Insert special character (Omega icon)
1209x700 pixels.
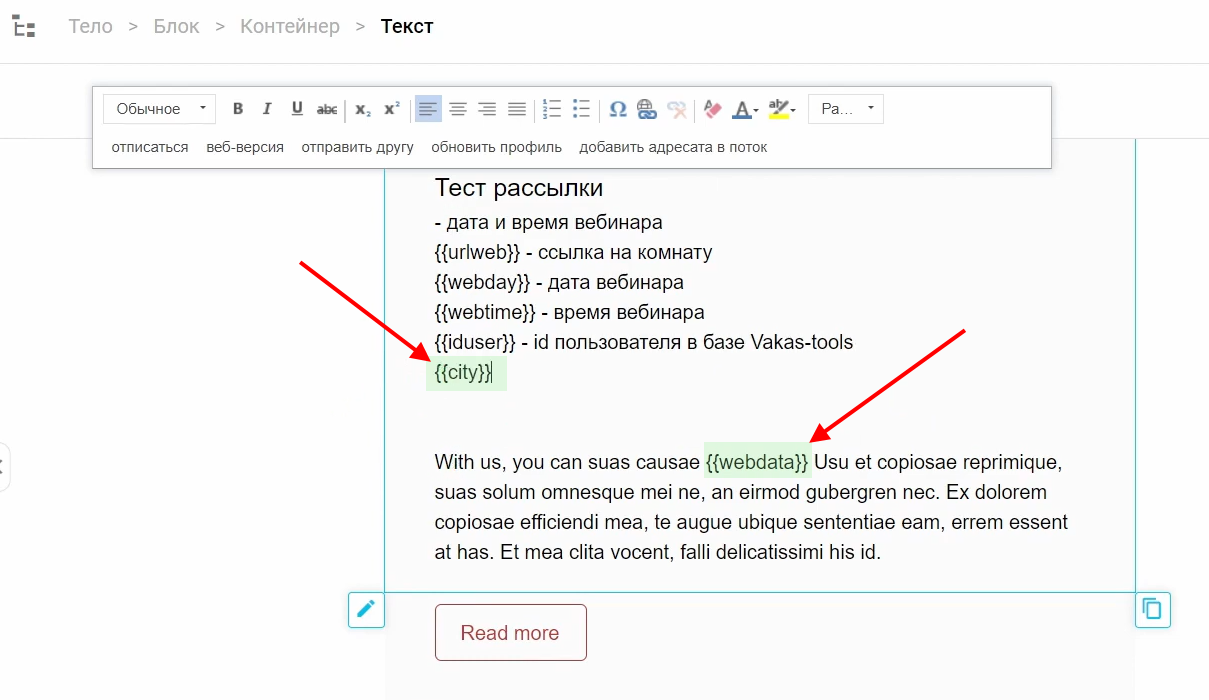pos(618,109)
